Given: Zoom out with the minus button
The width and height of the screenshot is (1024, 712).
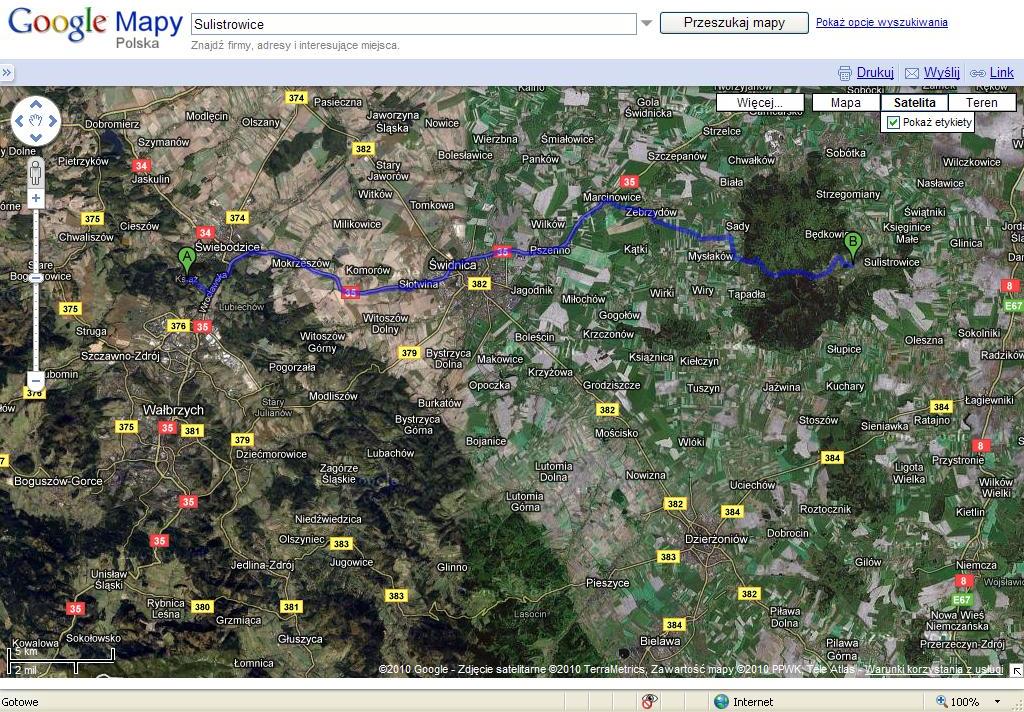Looking at the screenshot, I should point(36,381).
